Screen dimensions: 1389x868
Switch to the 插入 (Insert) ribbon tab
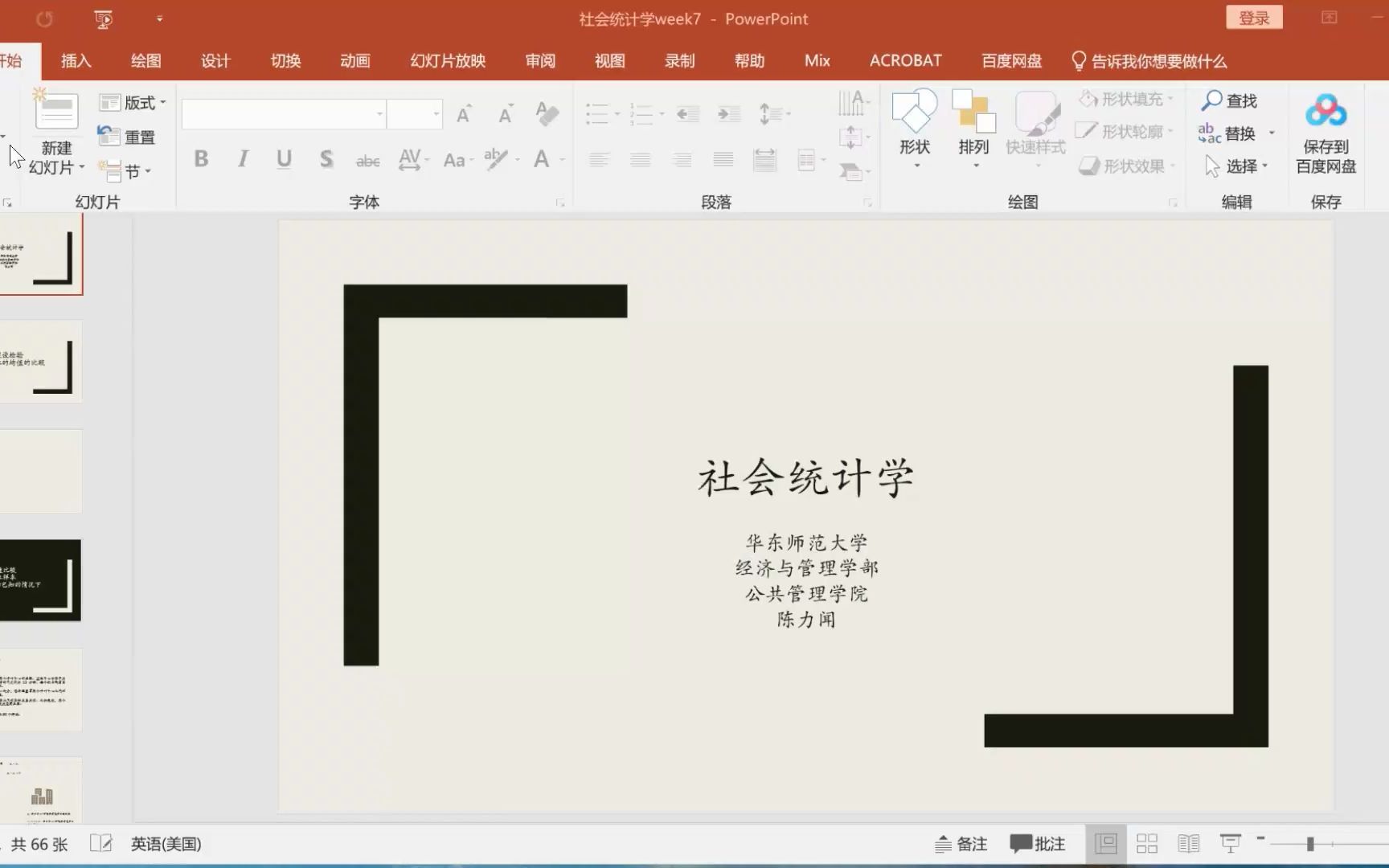(76, 60)
